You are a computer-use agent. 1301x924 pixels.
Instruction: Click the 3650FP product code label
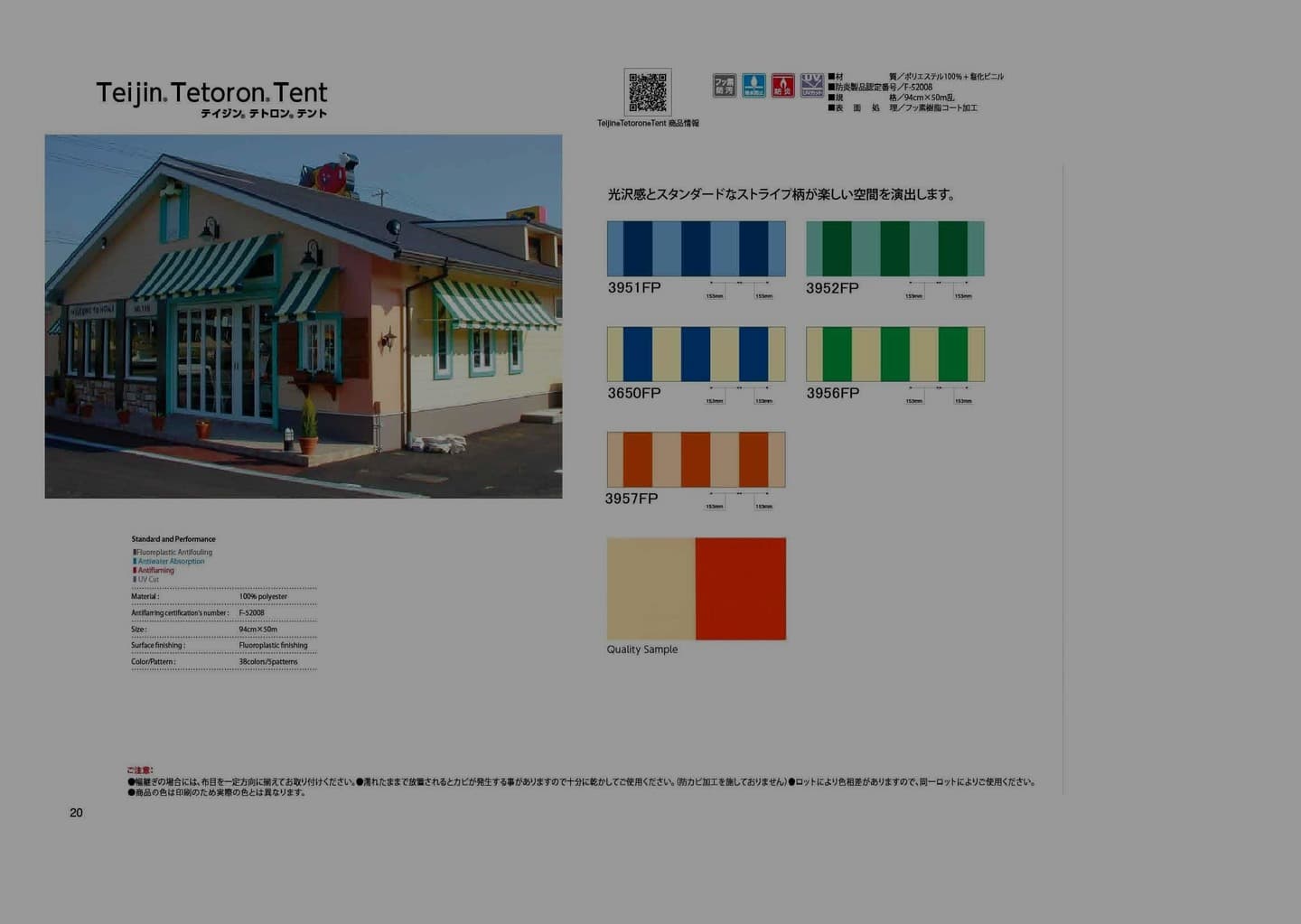pyautogui.click(x=634, y=393)
